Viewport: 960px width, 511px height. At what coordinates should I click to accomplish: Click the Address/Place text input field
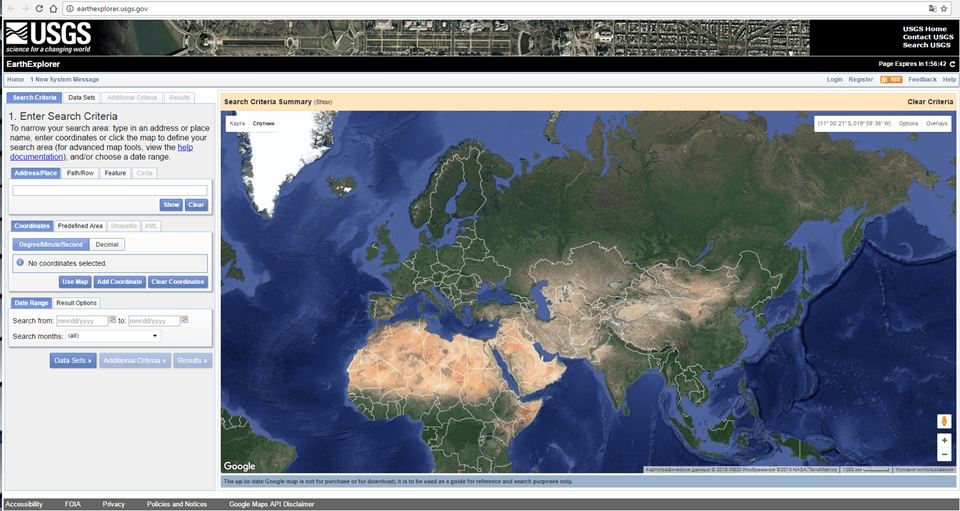click(x=109, y=190)
